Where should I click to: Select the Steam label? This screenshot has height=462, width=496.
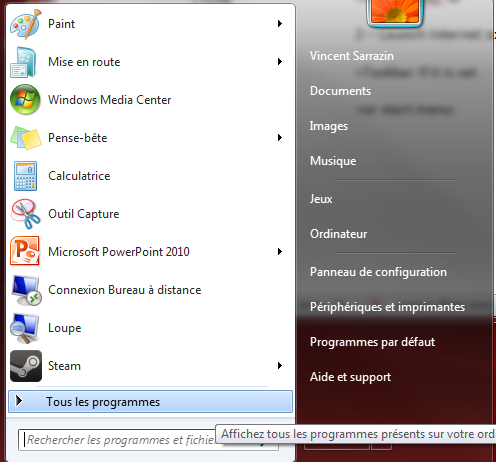coord(64,366)
